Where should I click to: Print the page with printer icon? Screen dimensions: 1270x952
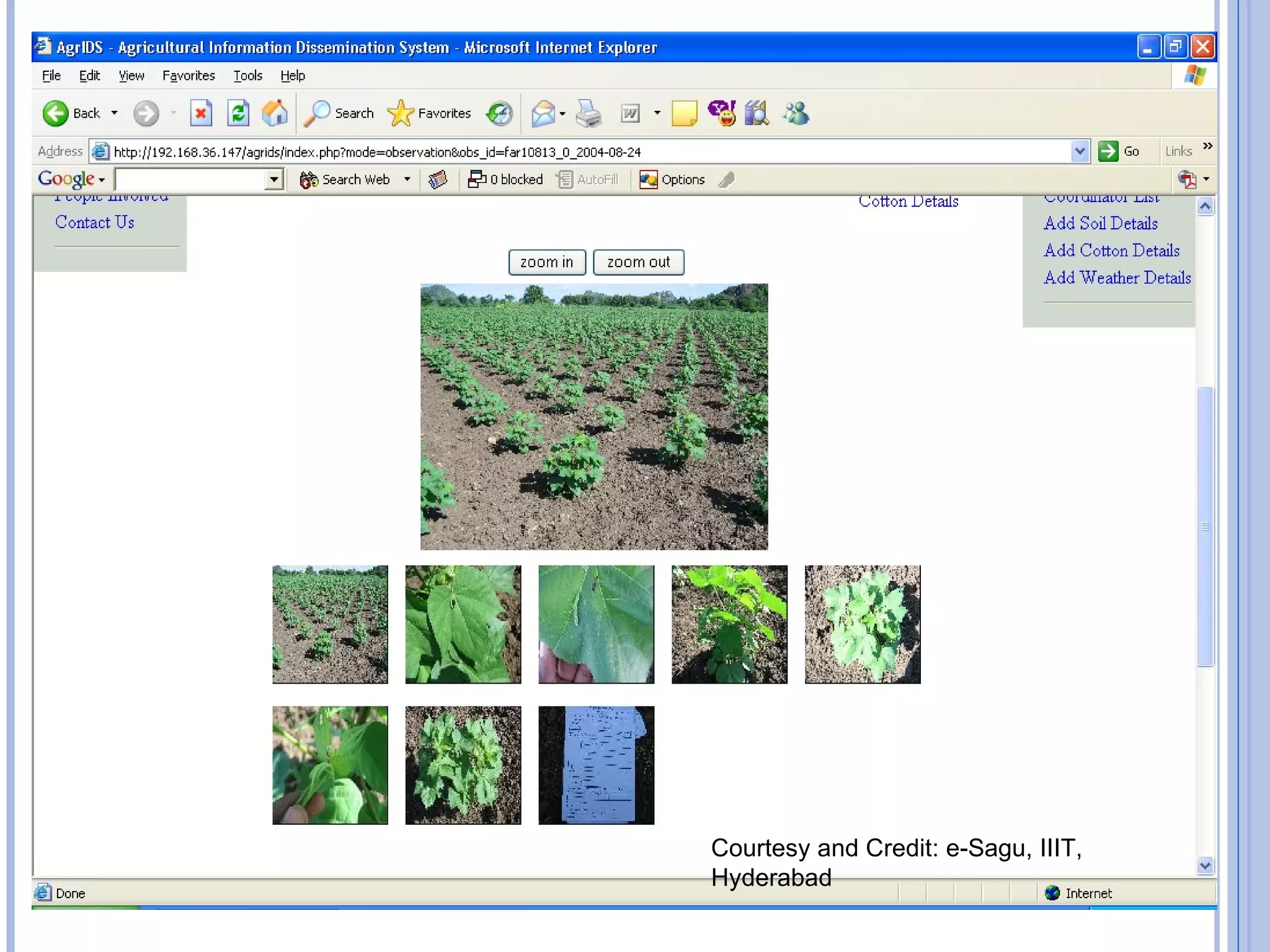tap(588, 113)
